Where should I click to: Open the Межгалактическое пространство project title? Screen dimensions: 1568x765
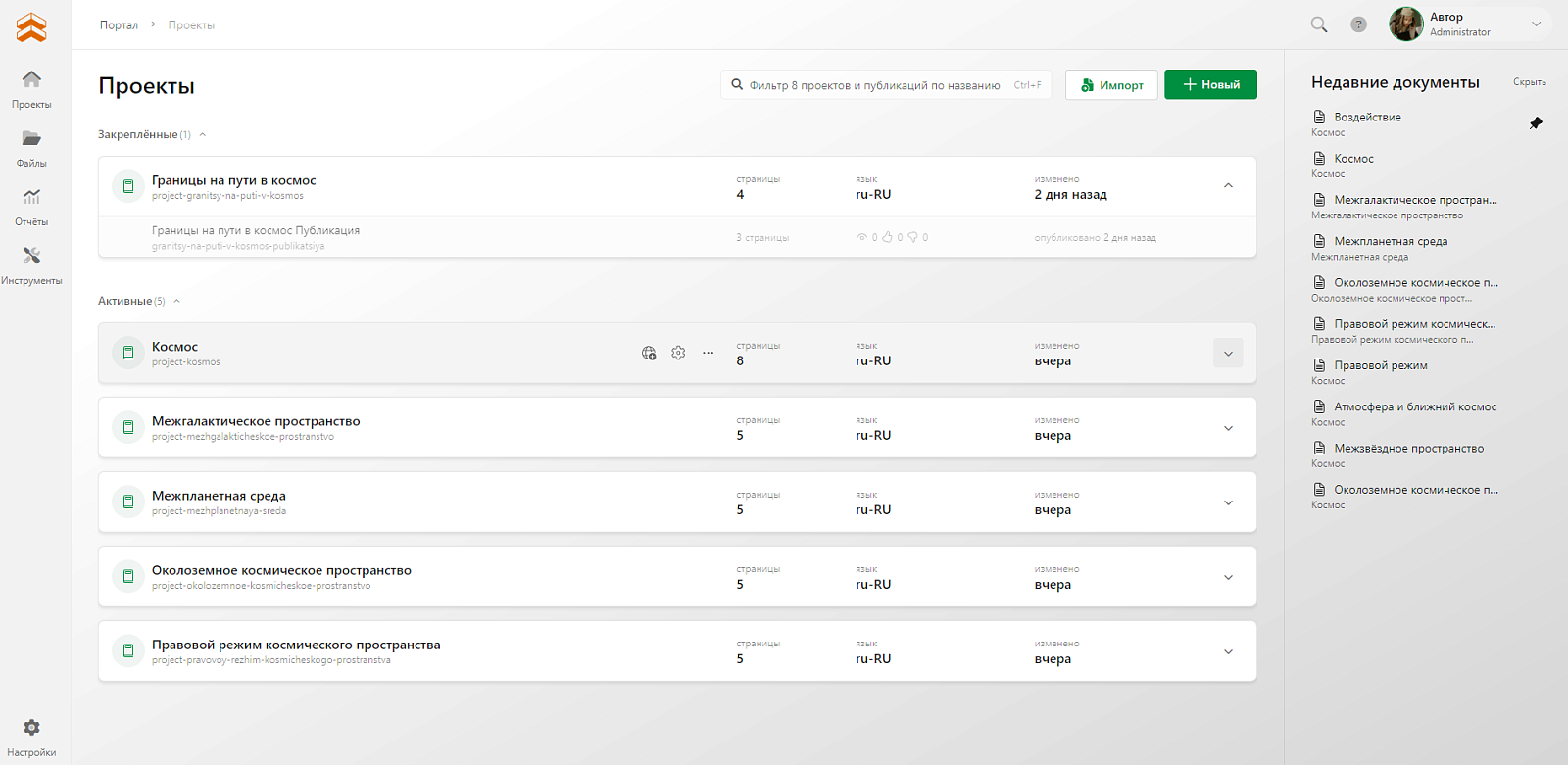pos(256,420)
